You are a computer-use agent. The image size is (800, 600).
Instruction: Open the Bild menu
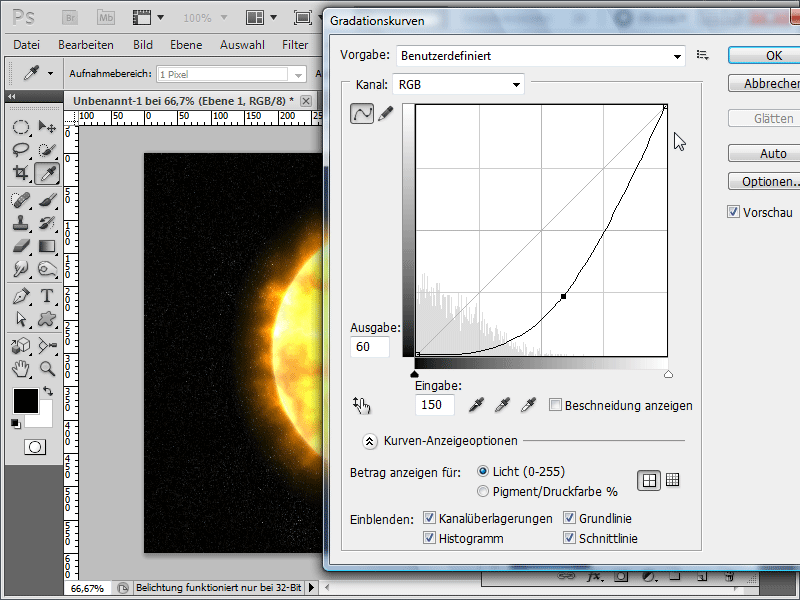click(x=143, y=45)
